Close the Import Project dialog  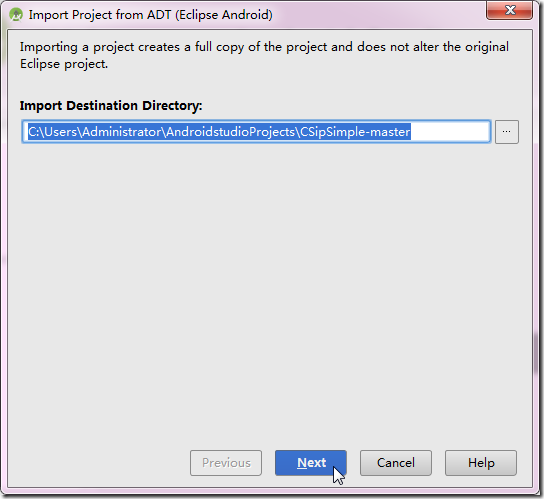(x=509, y=10)
